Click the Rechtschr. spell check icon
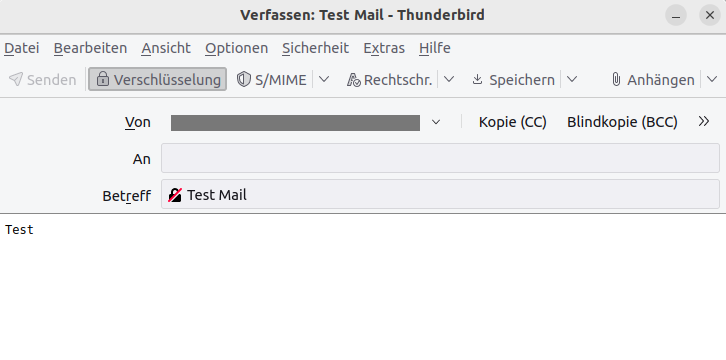This screenshot has height=360, width=726. (x=354, y=80)
